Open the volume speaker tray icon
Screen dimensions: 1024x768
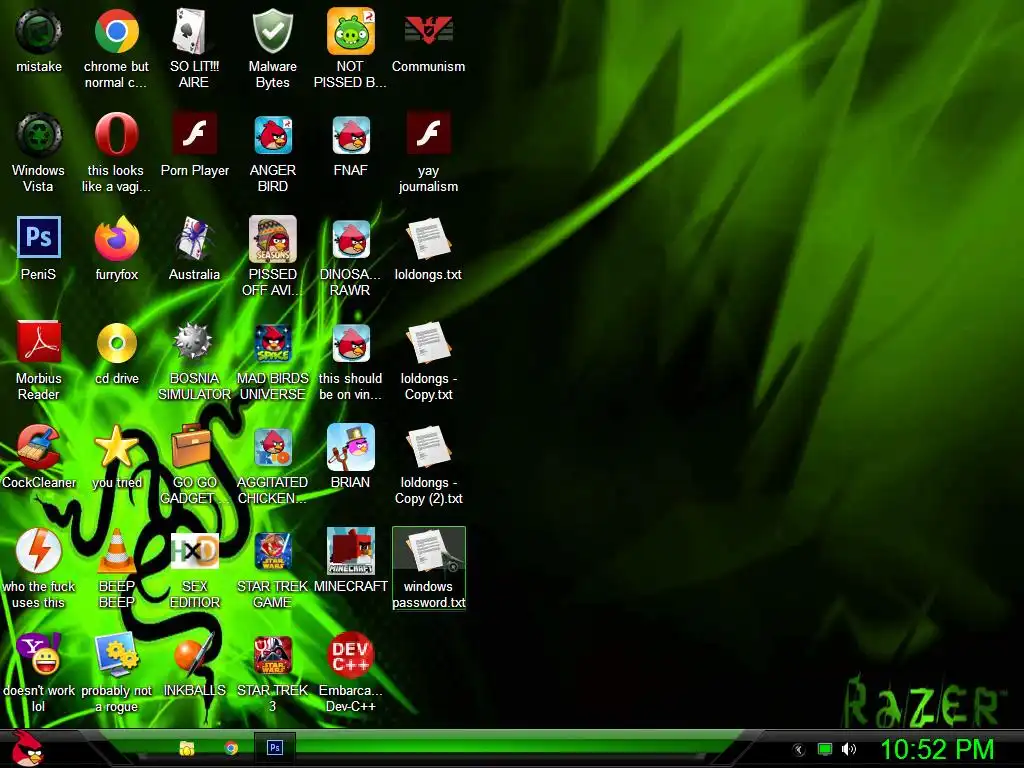coord(848,749)
